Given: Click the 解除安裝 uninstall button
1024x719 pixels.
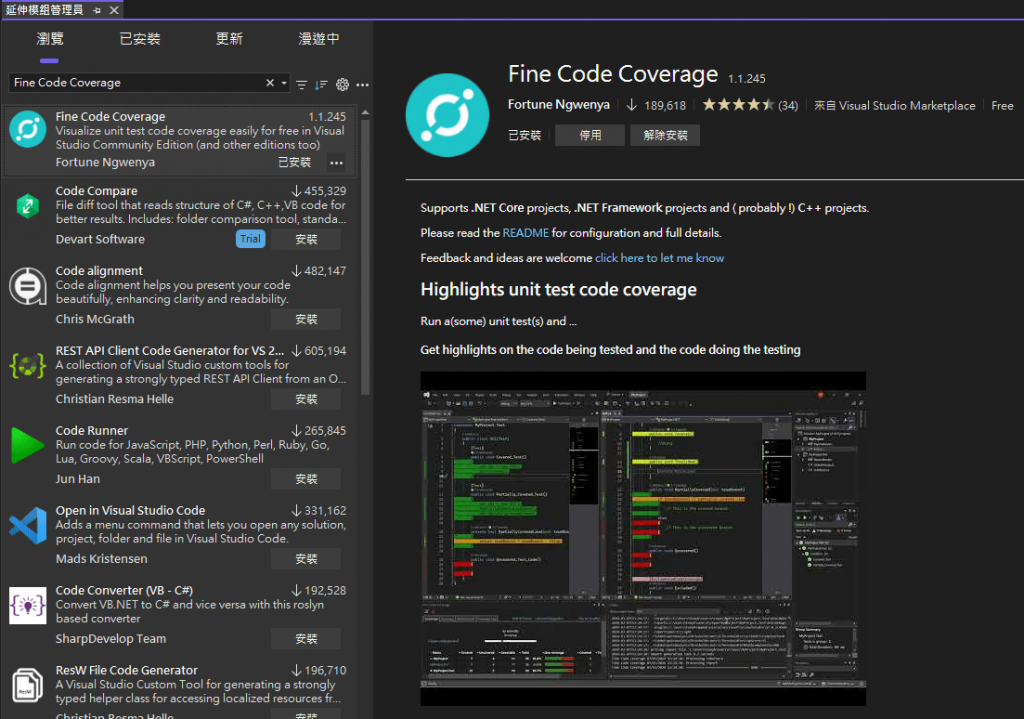Looking at the screenshot, I should 665,135.
